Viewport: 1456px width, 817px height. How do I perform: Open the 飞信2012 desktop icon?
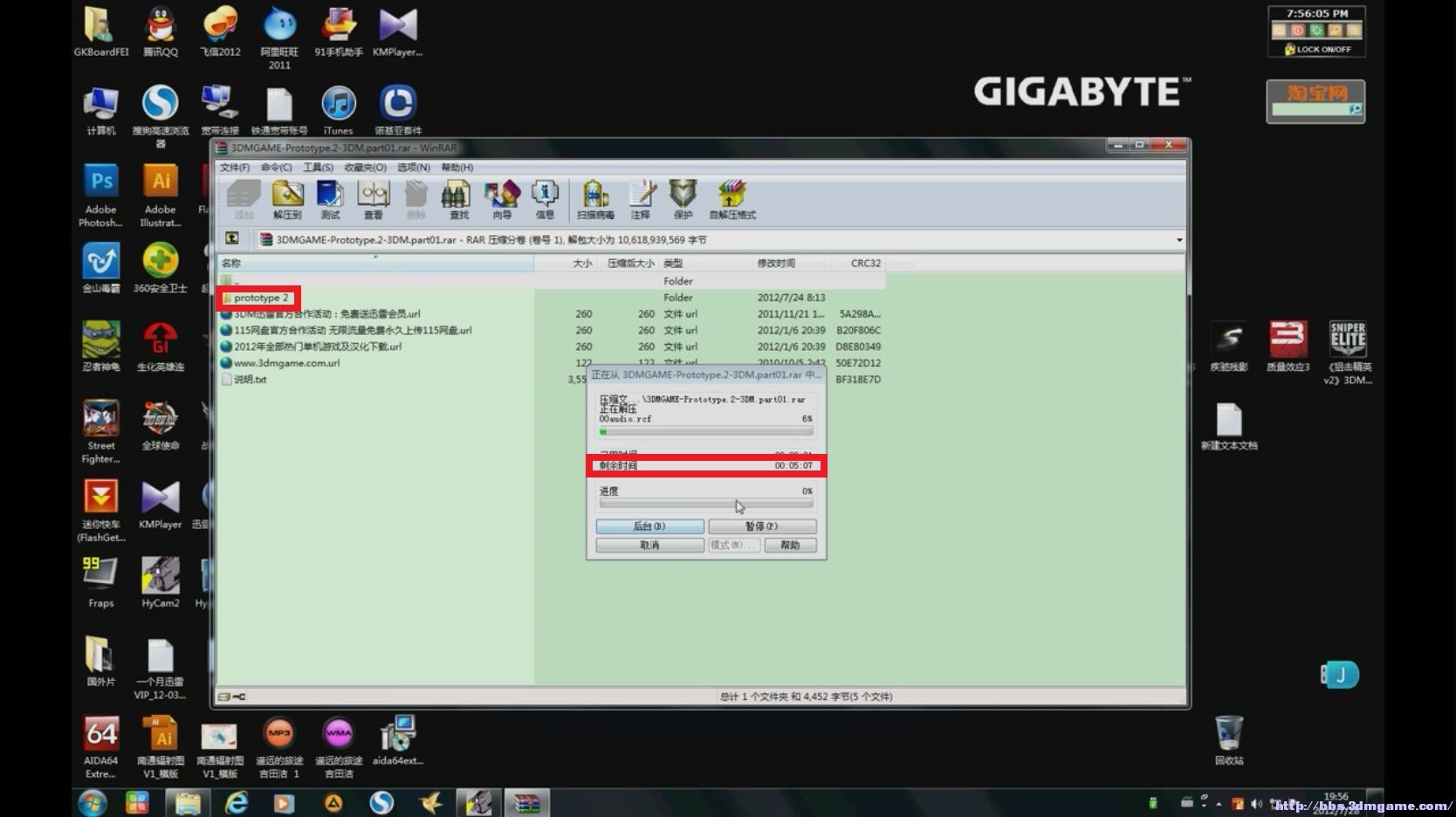coord(220,31)
